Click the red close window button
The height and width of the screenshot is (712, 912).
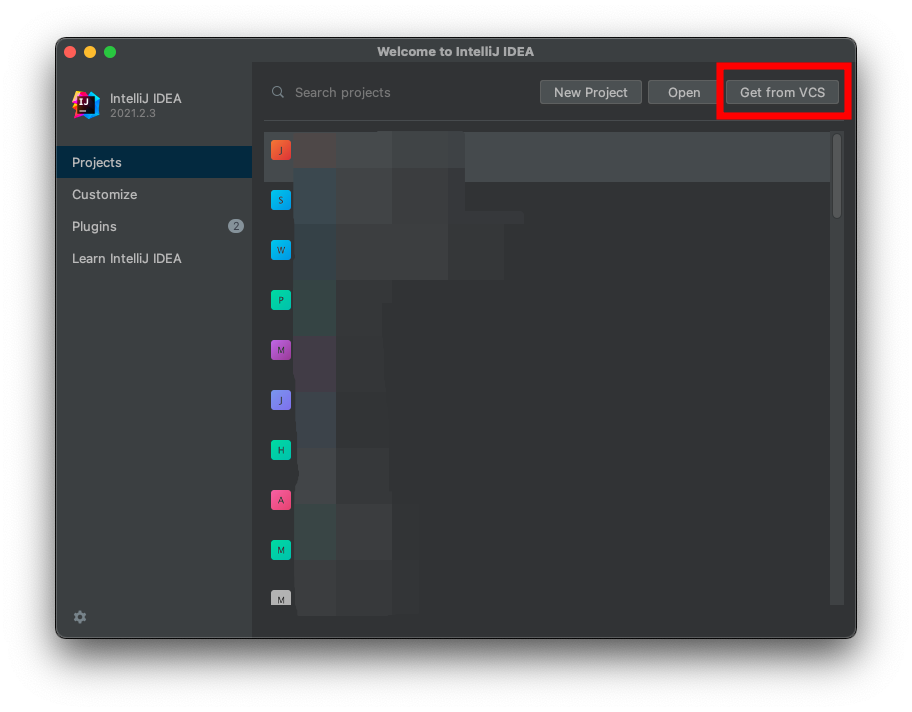pyautogui.click(x=70, y=52)
